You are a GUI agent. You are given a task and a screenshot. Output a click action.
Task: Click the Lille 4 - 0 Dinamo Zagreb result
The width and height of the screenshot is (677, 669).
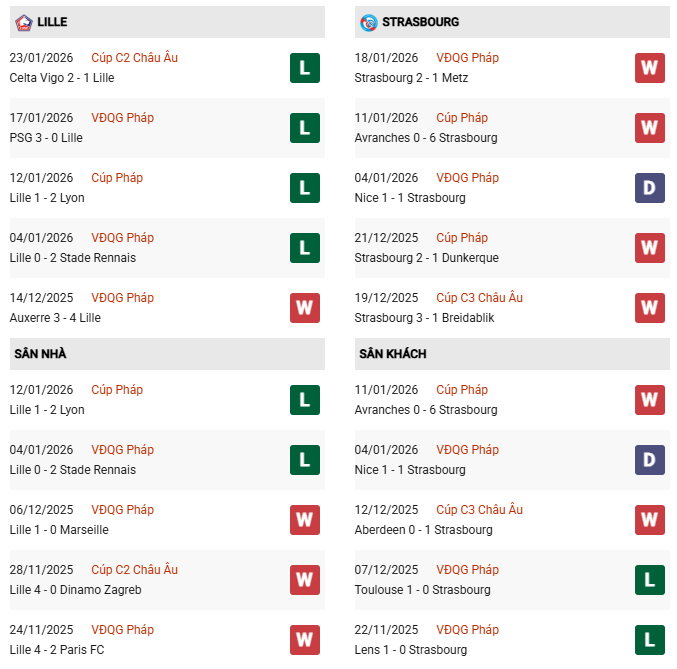[x=75, y=590]
